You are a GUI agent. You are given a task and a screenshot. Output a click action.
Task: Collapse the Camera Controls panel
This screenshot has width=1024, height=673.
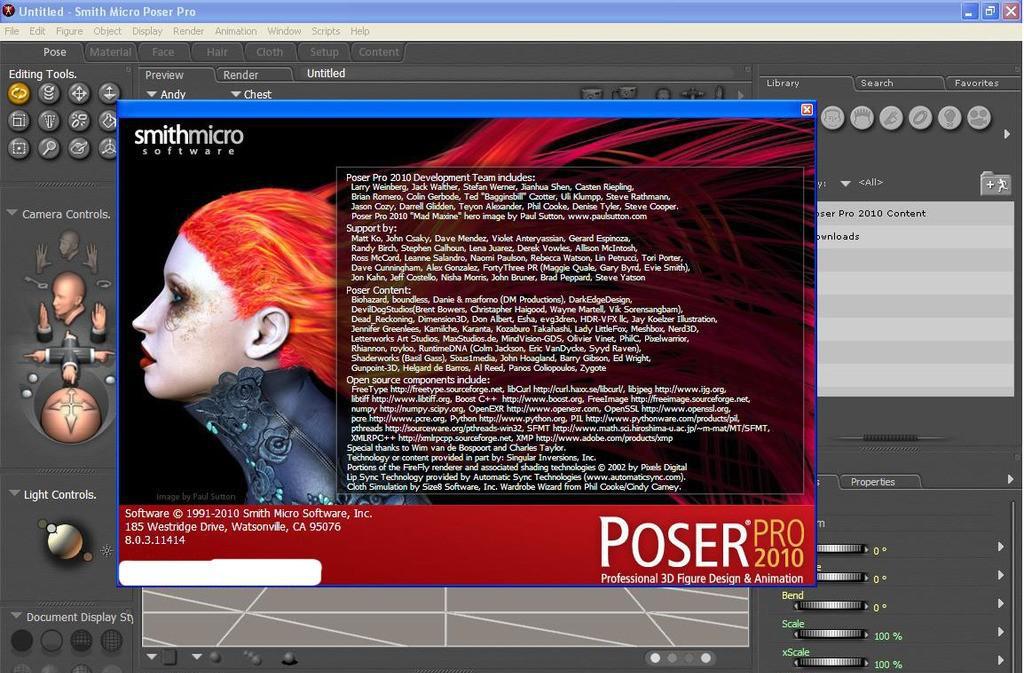pyautogui.click(x=12, y=213)
